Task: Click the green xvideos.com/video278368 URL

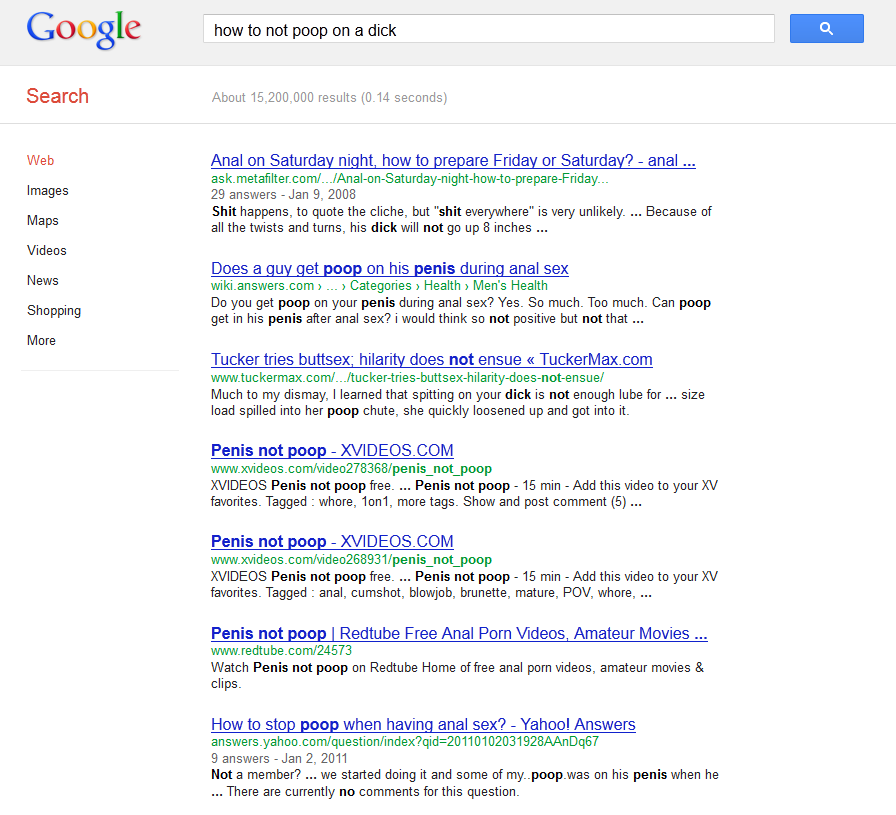Action: click(x=351, y=469)
